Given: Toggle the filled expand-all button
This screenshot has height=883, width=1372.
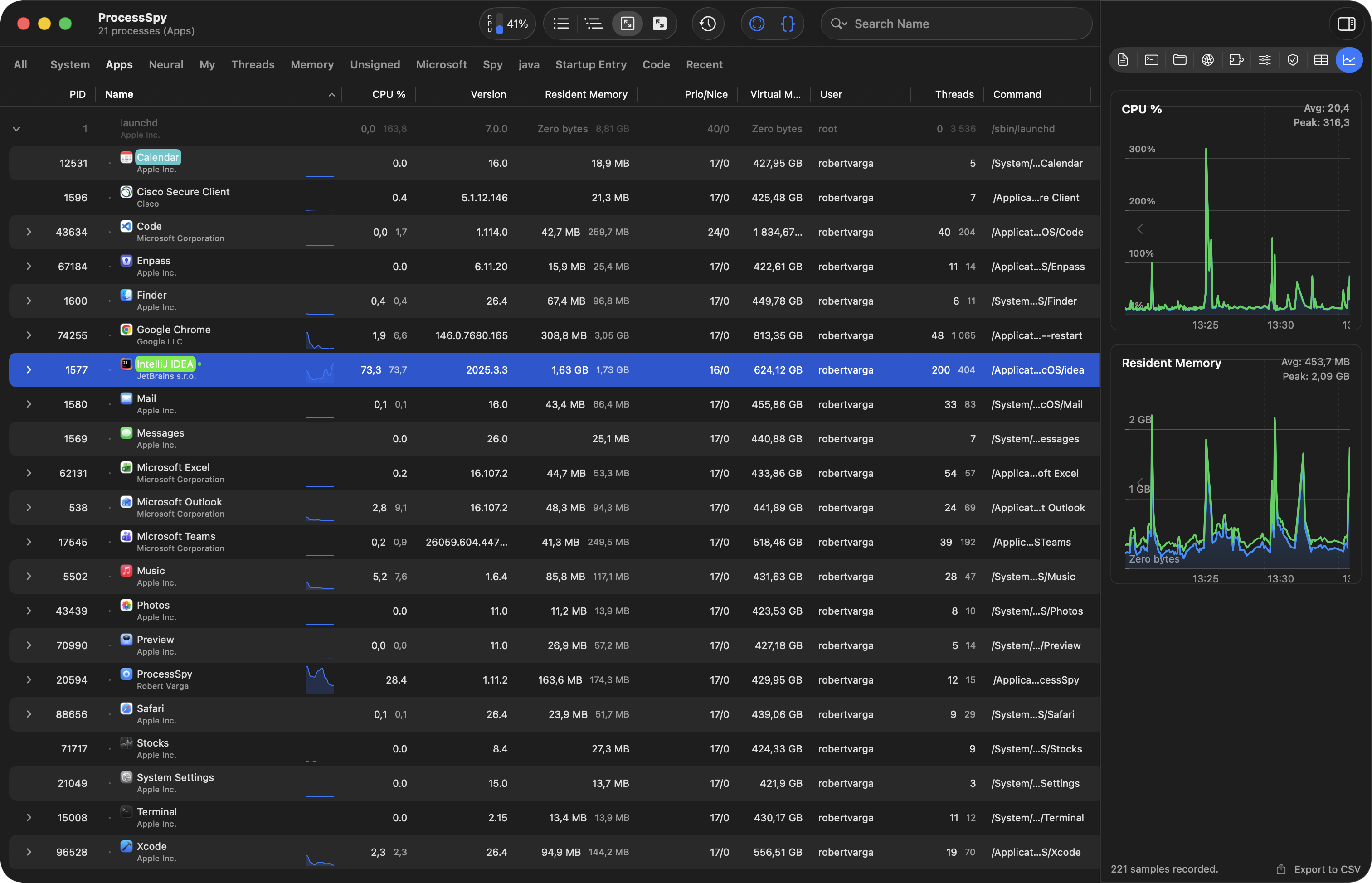Looking at the screenshot, I should click(660, 24).
